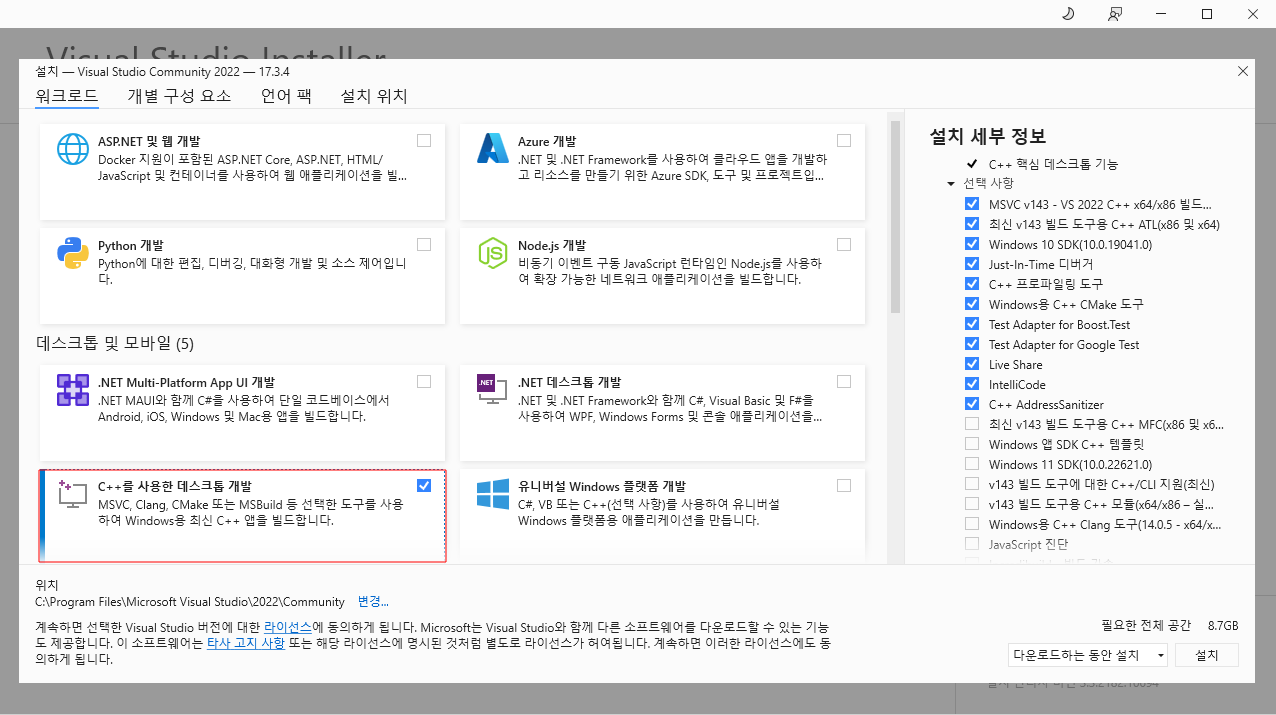Check the Azure 개발 workload checkbox
This screenshot has height=715, width=1276.
tap(844, 141)
